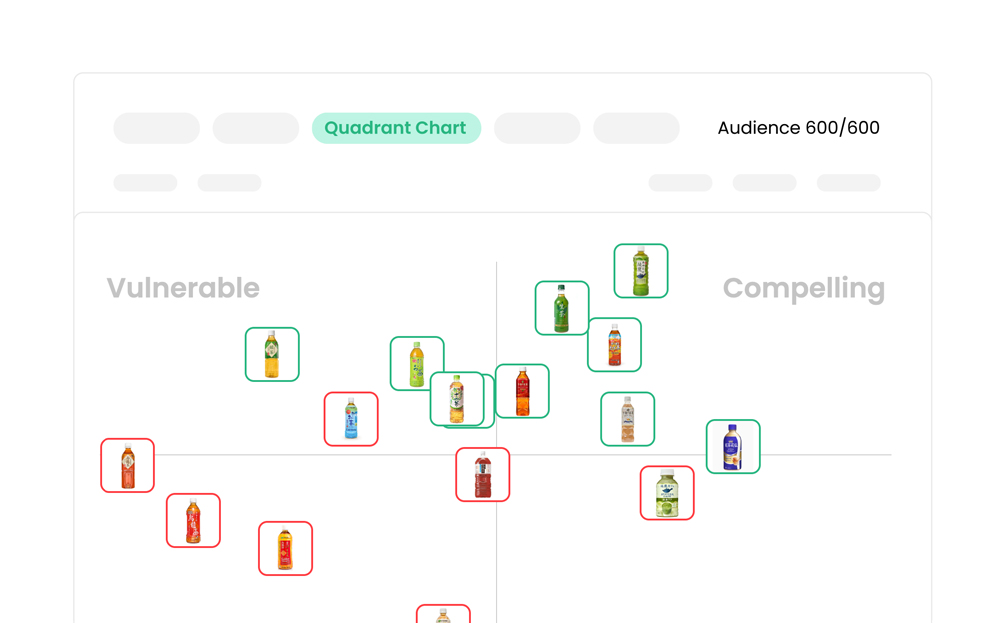Click the yellow tea bottle below Vulnerable label
Screen dimensions: 1000x623
272,354
